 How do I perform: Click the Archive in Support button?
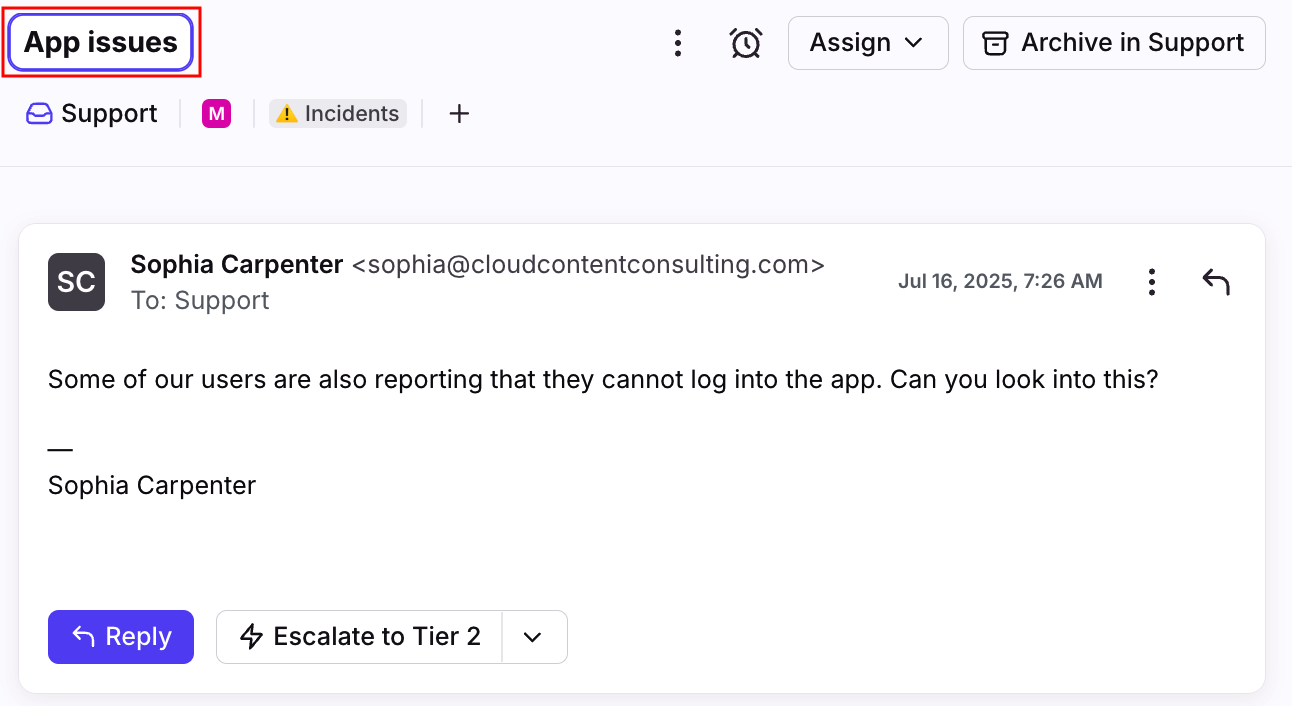coord(1113,43)
